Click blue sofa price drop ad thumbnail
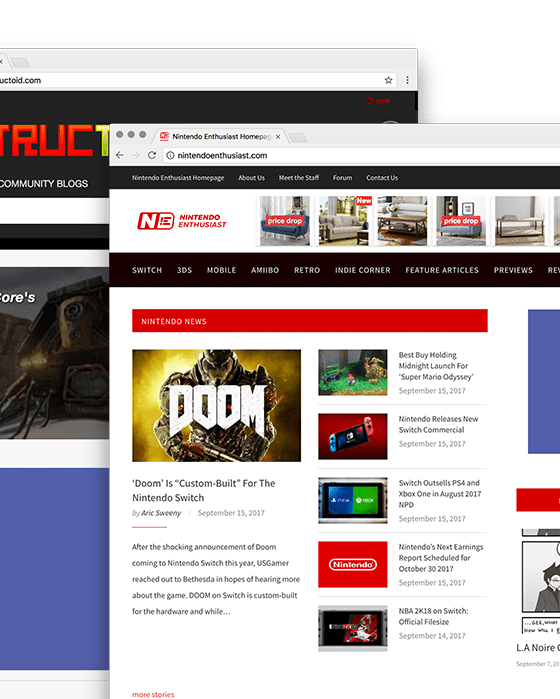Image resolution: width=560 pixels, height=699 pixels. pyautogui.click(x=284, y=221)
